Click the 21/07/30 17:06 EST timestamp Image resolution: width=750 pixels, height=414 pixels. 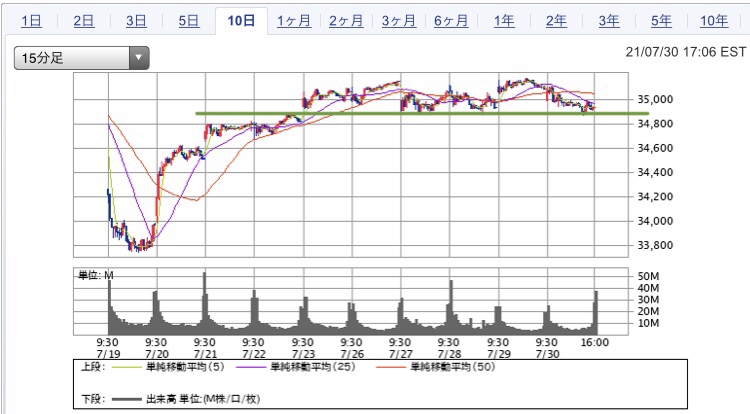point(685,52)
